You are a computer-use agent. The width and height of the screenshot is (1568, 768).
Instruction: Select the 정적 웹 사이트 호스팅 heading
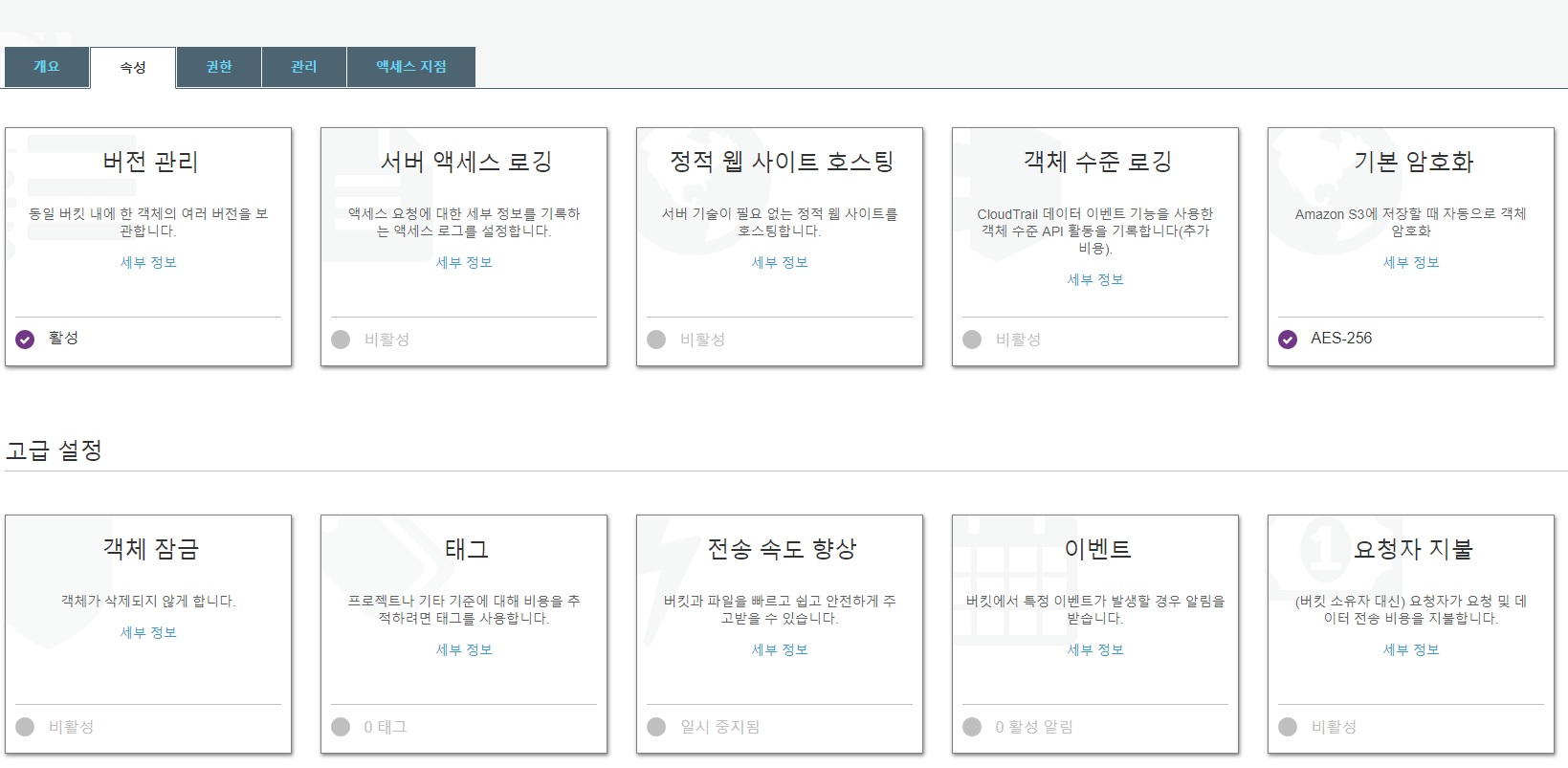[x=782, y=162]
